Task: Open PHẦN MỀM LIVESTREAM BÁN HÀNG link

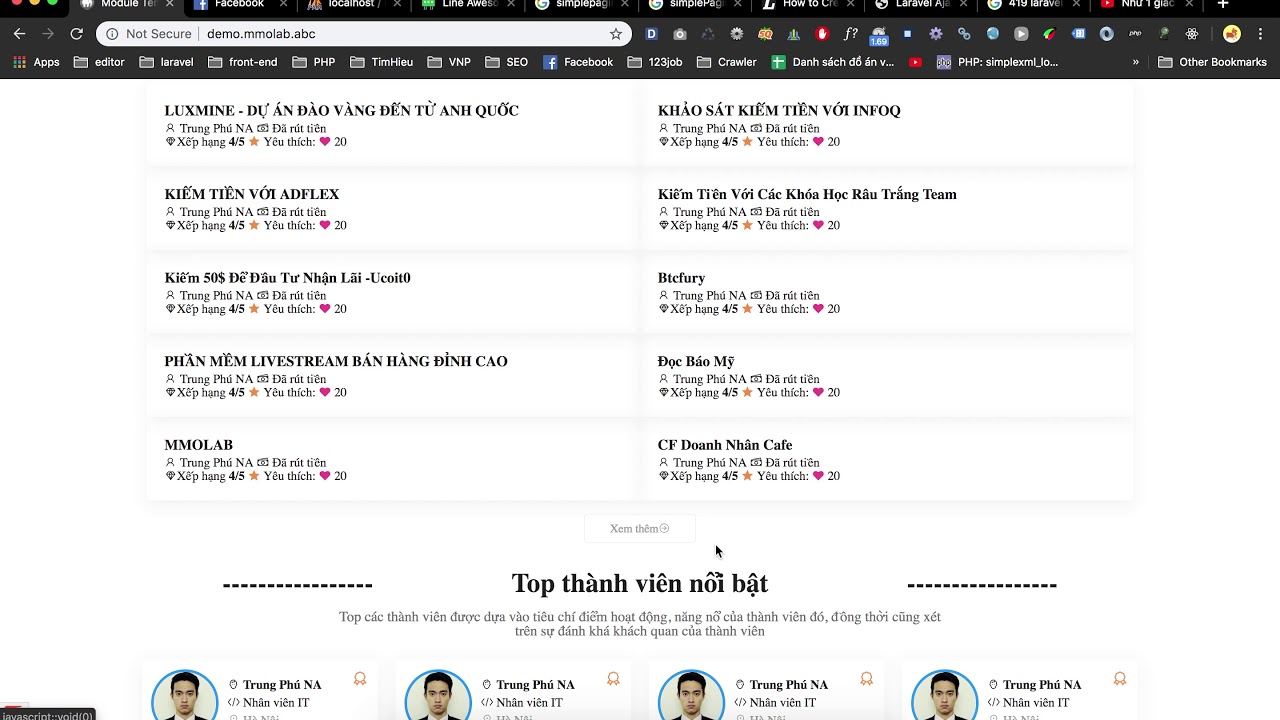Action: point(336,361)
